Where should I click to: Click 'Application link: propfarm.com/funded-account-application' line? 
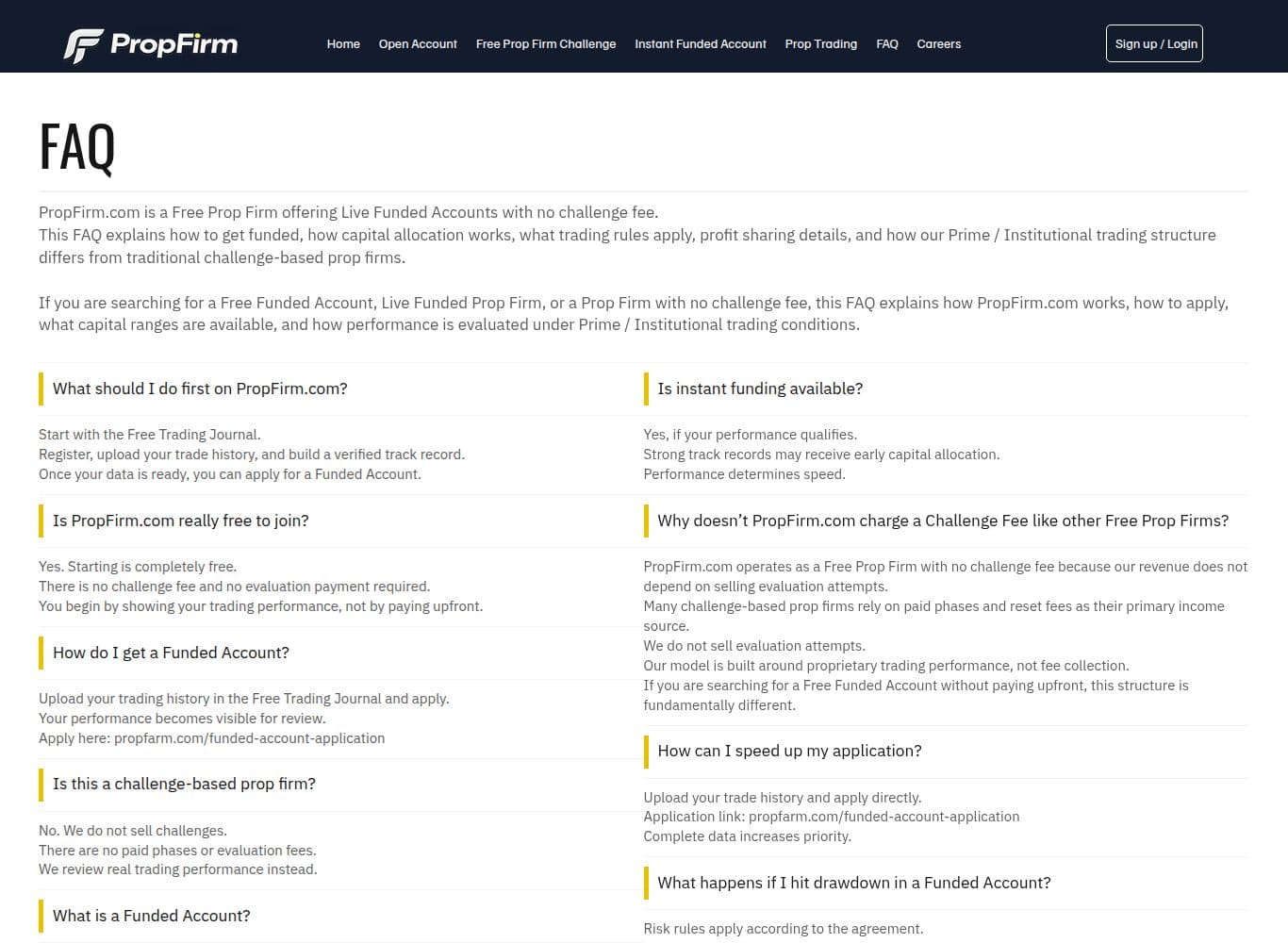[832, 817]
